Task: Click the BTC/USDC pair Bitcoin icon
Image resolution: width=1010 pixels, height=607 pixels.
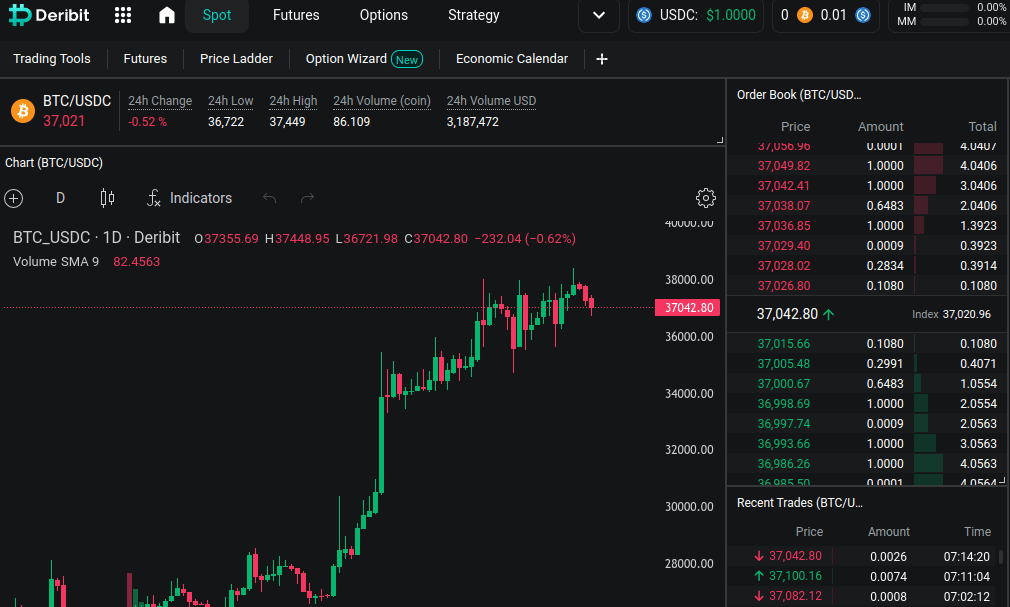Action: [x=23, y=111]
